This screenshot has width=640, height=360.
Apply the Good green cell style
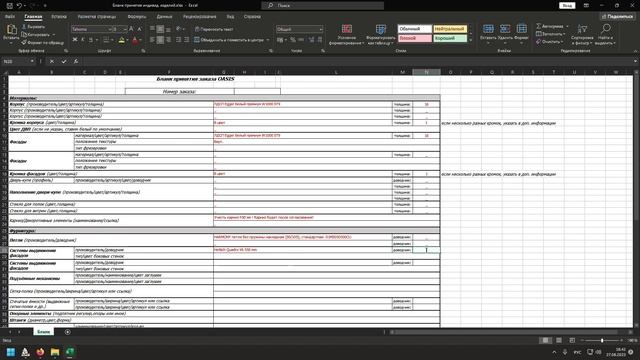(x=450, y=38)
